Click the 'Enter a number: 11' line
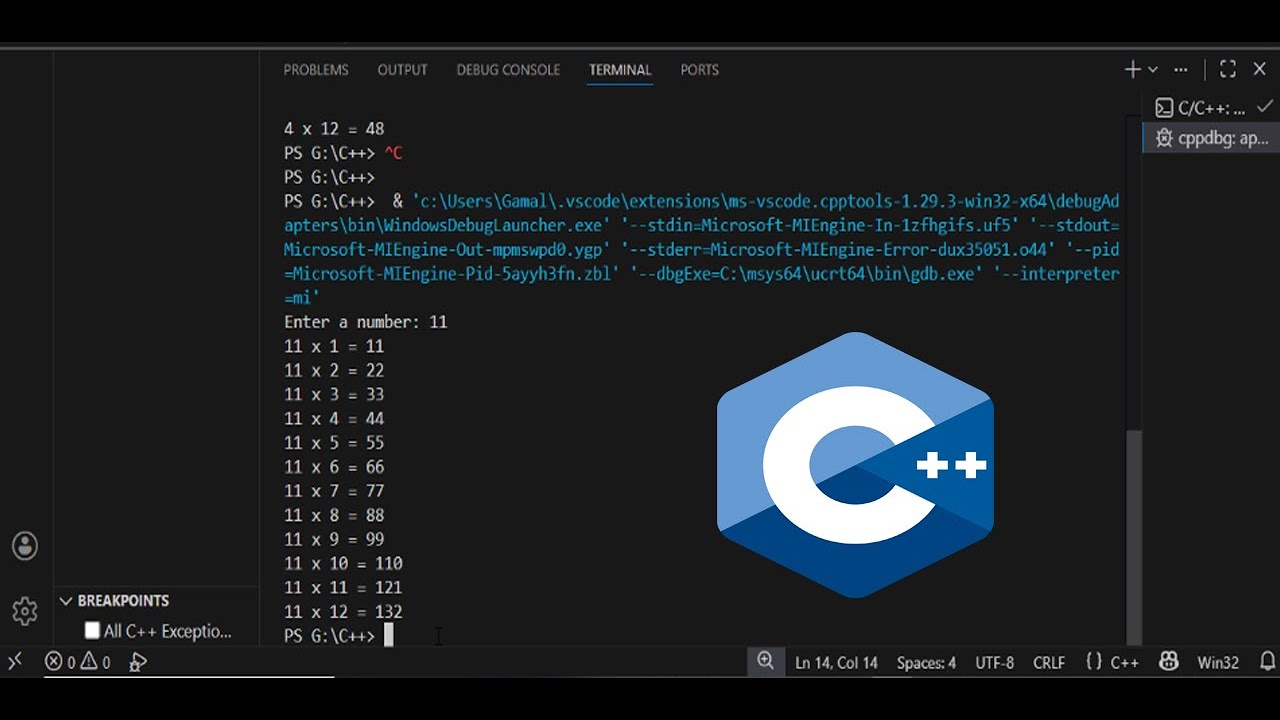The width and height of the screenshot is (1280, 720). pos(365,321)
